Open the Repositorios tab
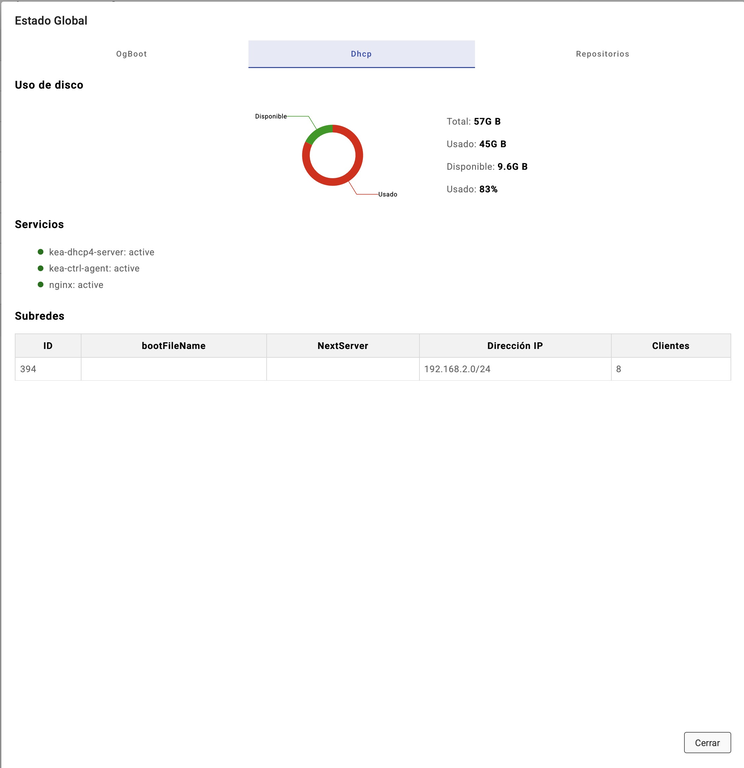 pos(602,54)
